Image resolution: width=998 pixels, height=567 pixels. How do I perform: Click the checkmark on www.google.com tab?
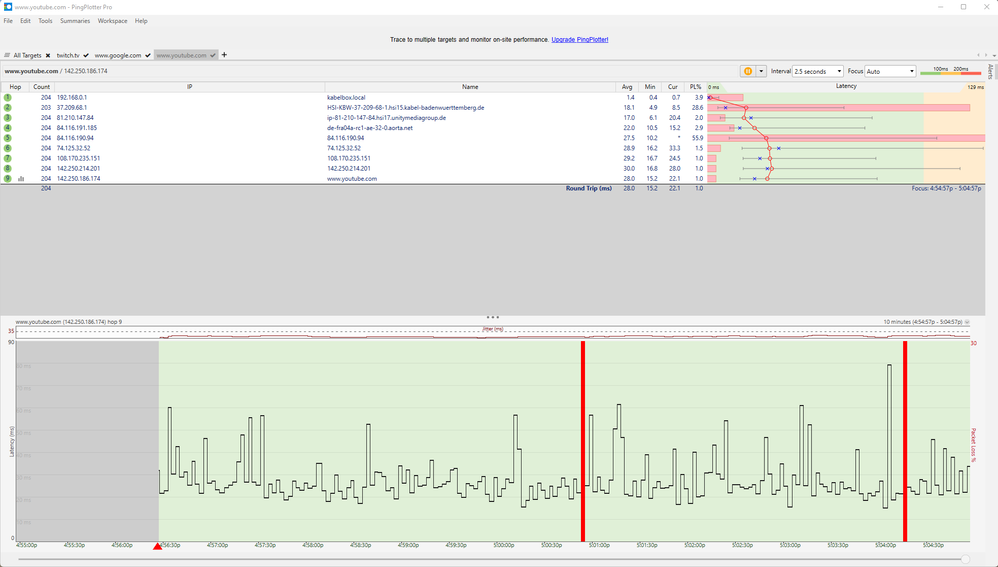point(148,55)
